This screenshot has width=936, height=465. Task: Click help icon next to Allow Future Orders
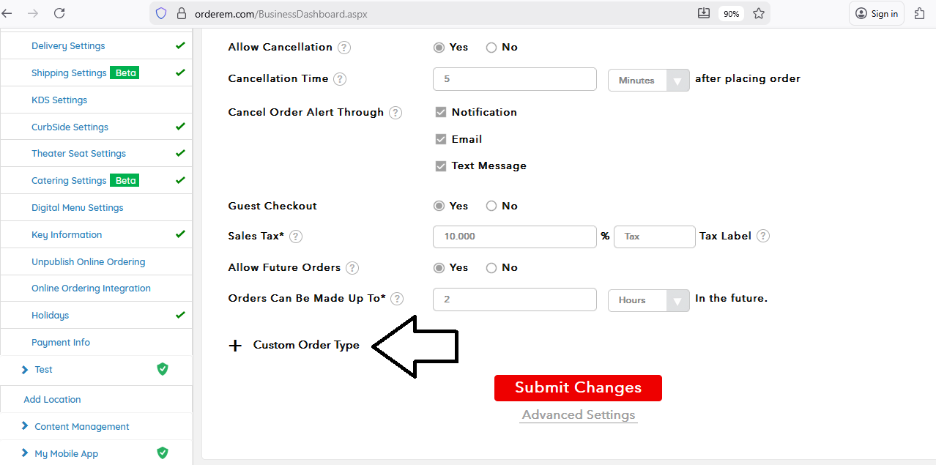[352, 268]
